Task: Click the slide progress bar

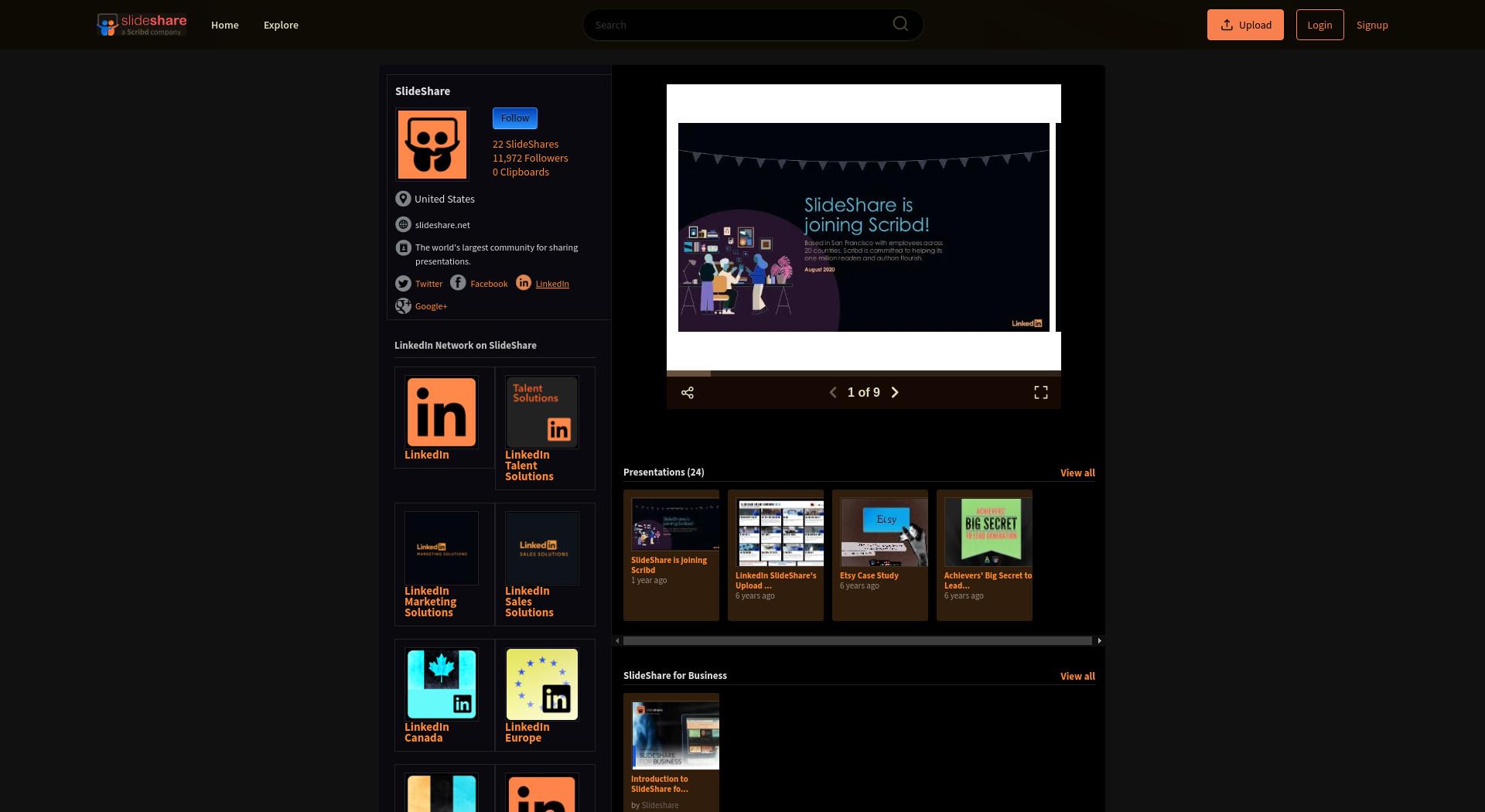Action: (x=864, y=374)
